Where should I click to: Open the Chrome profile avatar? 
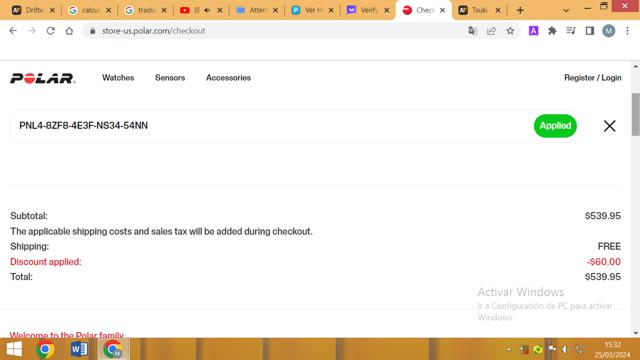(x=609, y=31)
